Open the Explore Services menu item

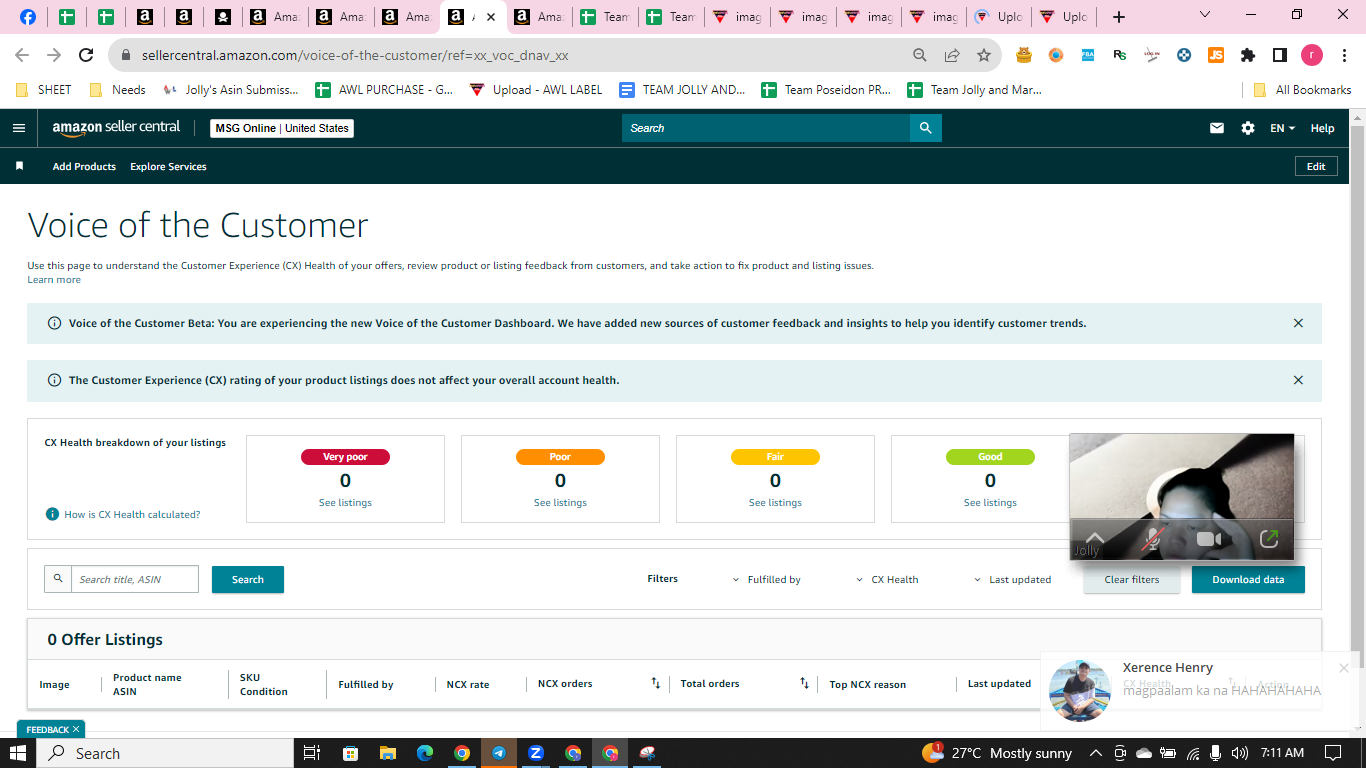pyautogui.click(x=168, y=167)
